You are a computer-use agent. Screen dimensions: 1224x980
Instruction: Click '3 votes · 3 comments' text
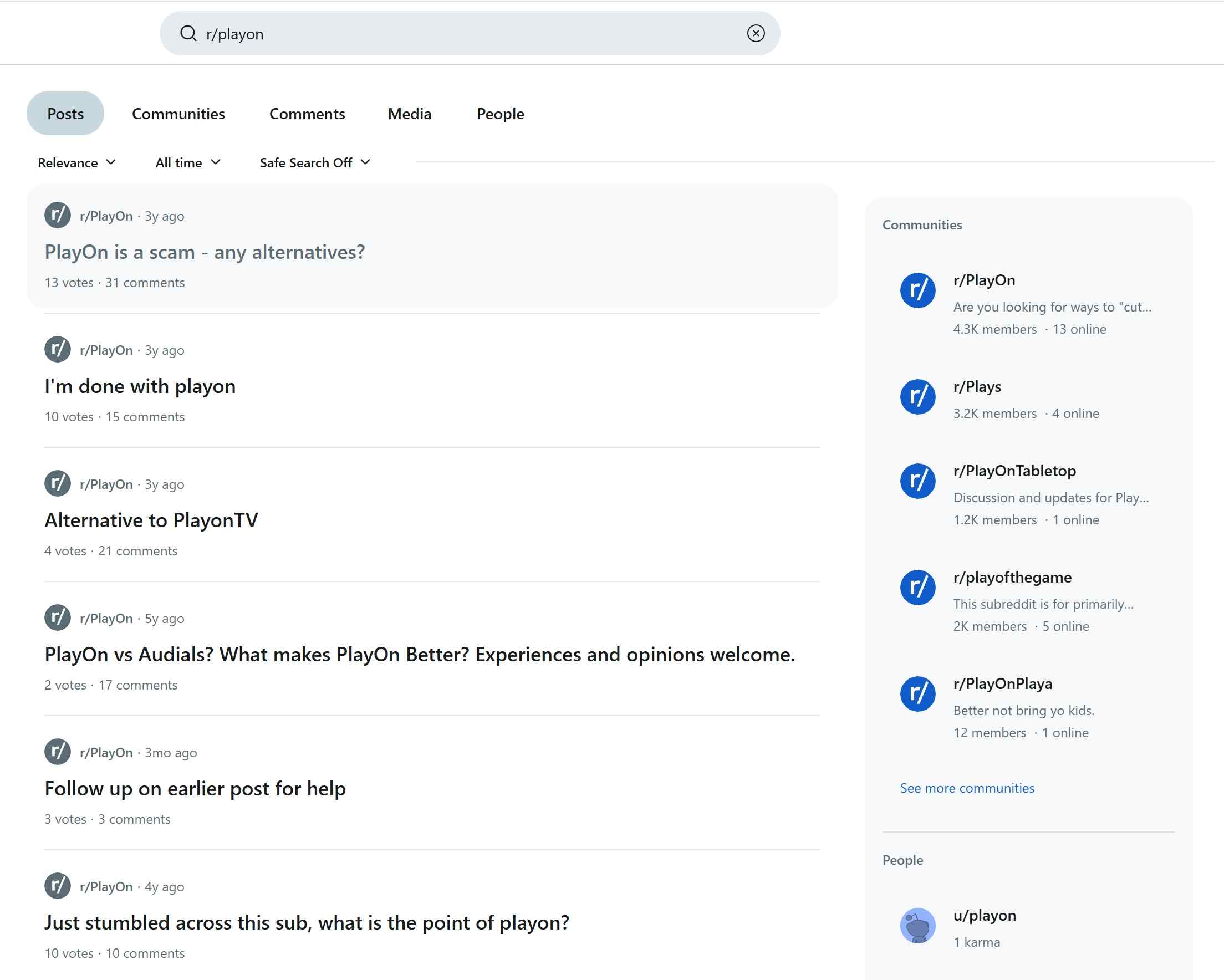pos(108,819)
